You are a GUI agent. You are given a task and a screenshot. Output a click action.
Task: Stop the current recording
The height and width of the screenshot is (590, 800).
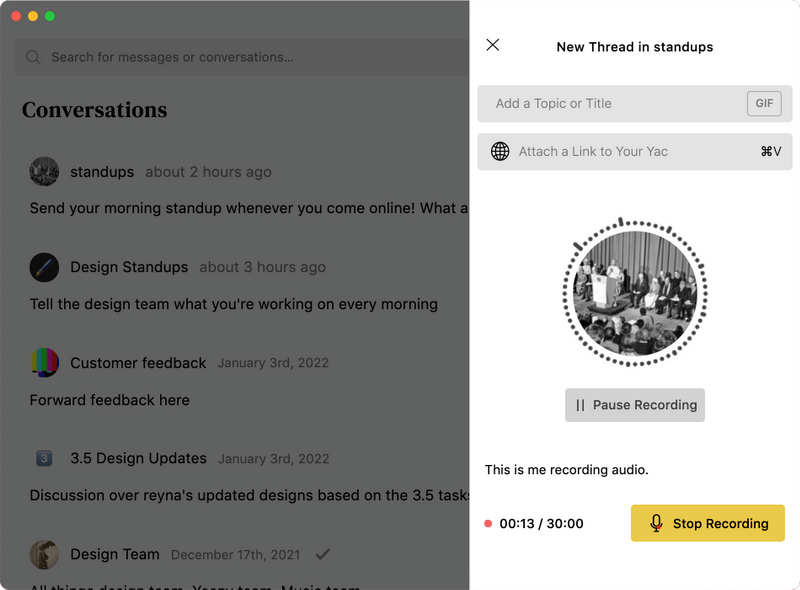pos(707,523)
